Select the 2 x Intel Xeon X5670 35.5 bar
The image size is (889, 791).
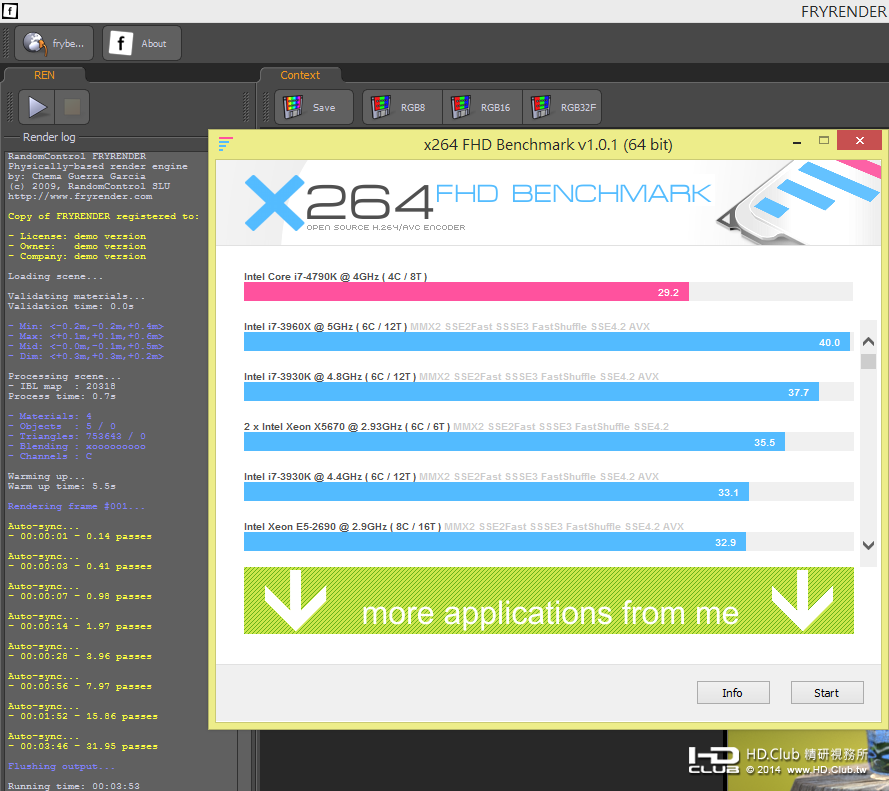(x=514, y=442)
